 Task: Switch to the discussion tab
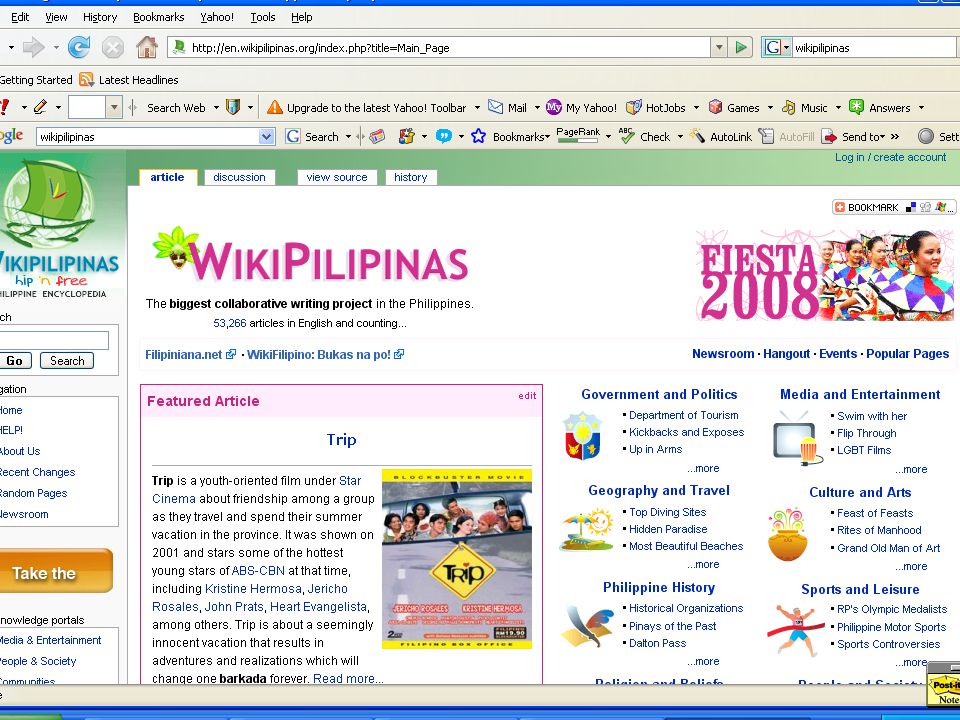[239, 177]
